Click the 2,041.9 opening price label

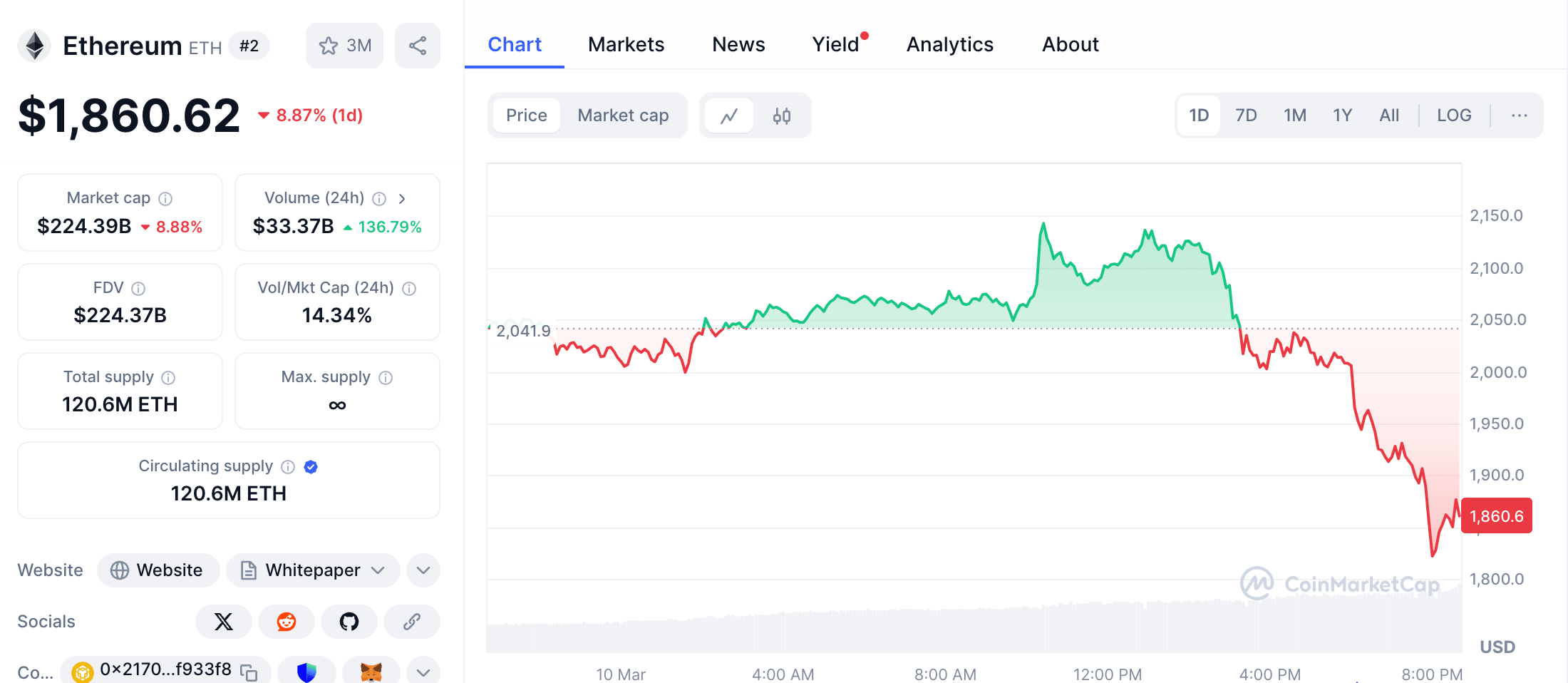point(523,331)
